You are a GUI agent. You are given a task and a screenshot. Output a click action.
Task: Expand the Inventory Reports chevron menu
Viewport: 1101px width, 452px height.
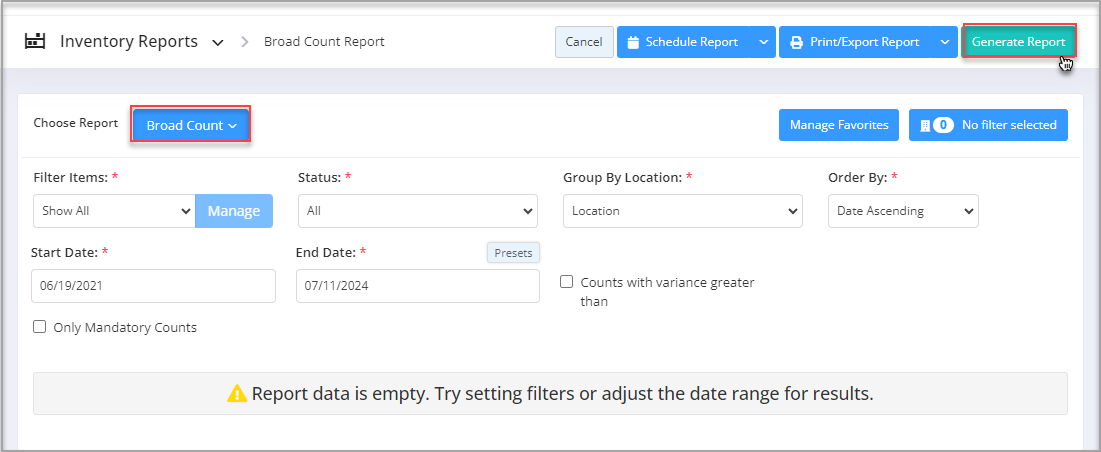coord(217,43)
